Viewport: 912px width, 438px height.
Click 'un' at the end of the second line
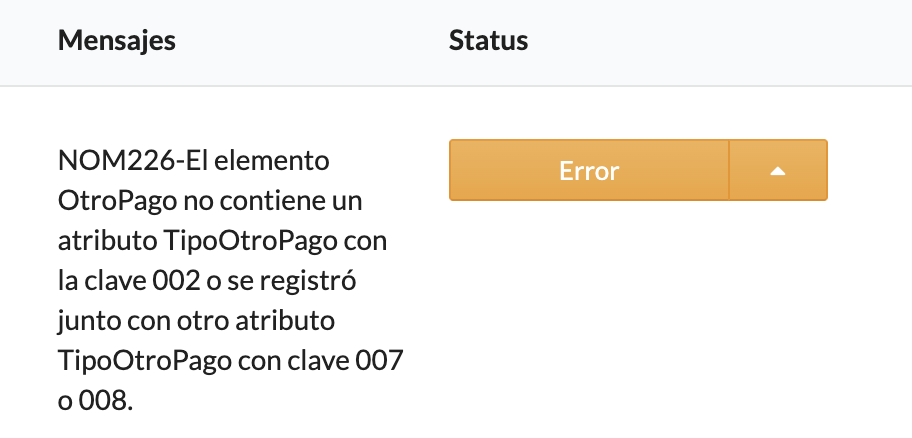349,201
